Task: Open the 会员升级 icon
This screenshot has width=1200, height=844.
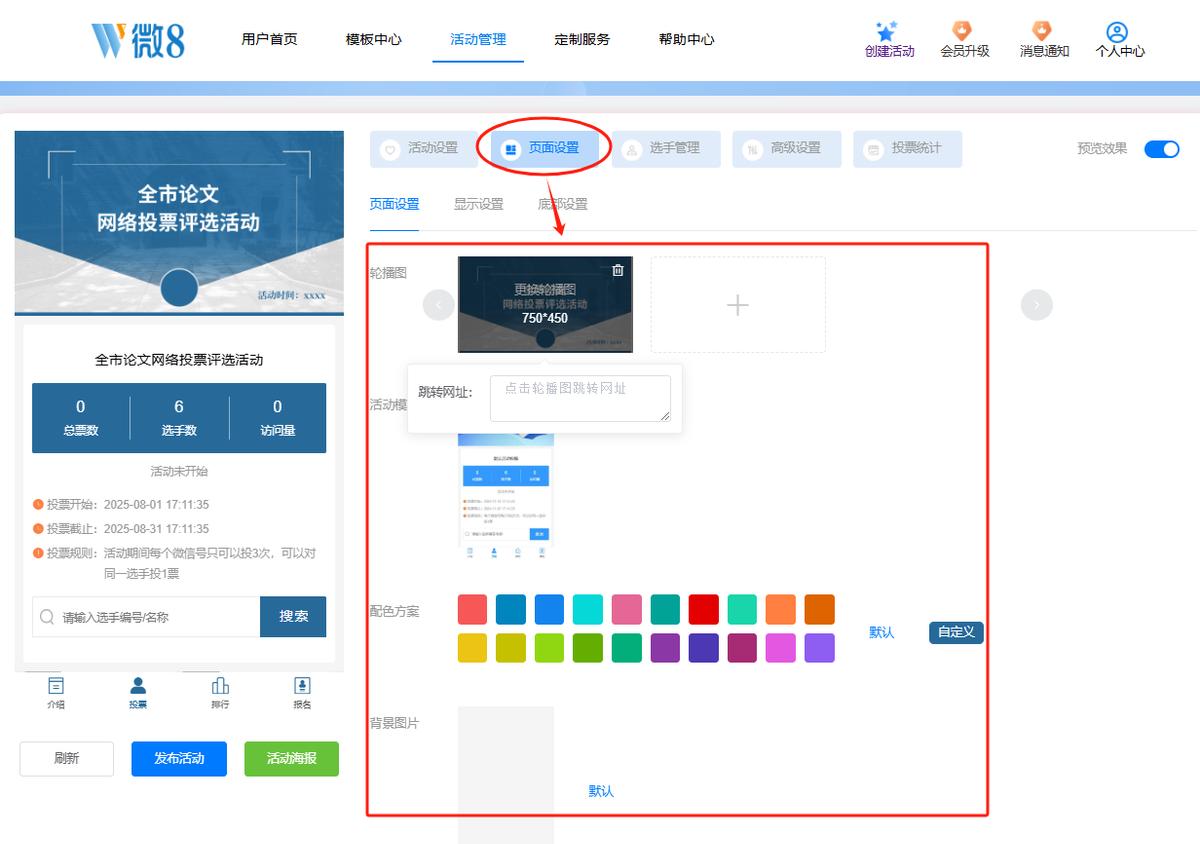Action: 962,32
